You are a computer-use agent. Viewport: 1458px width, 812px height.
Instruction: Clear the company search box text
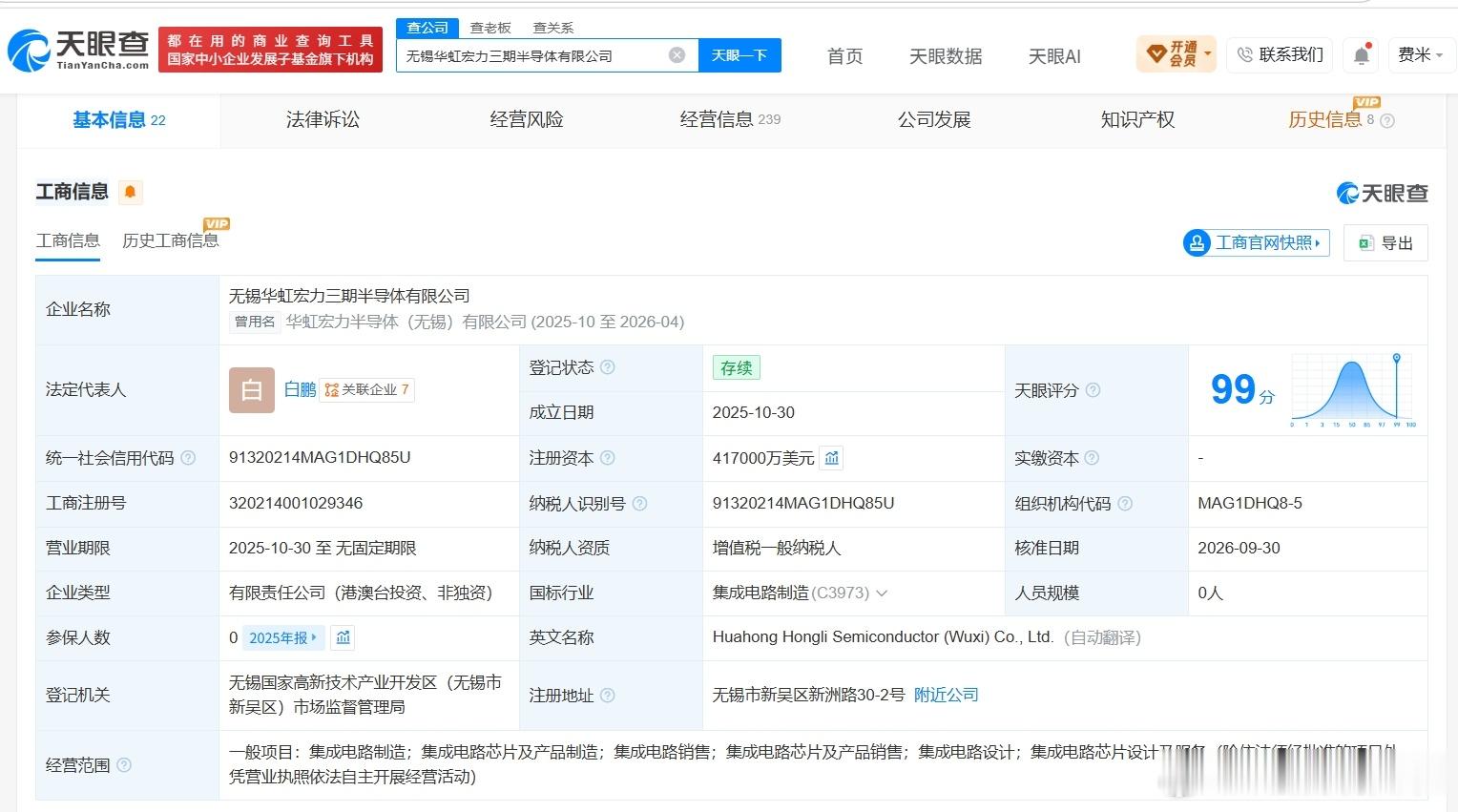click(x=677, y=55)
